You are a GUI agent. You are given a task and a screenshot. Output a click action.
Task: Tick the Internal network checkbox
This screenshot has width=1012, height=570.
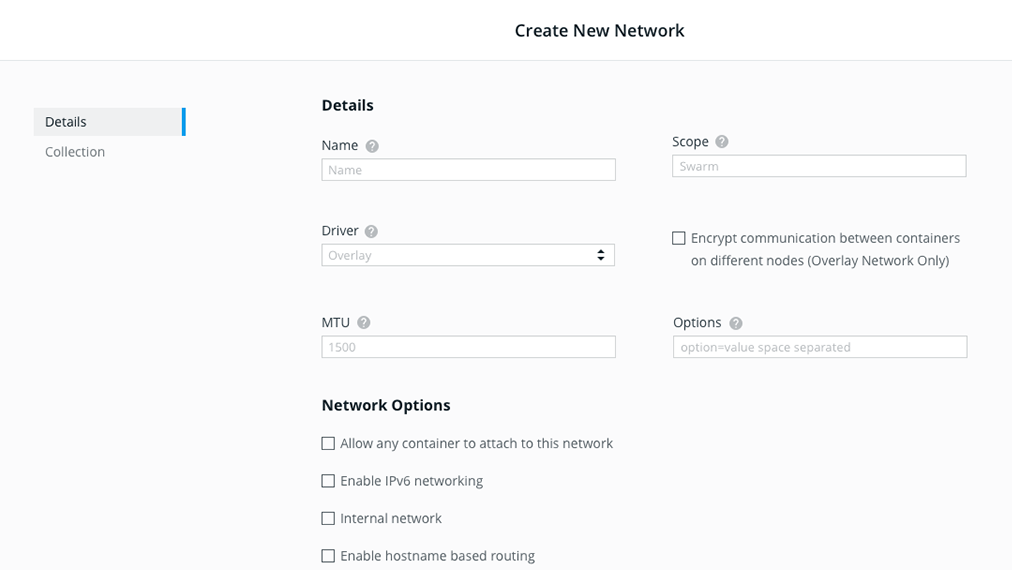[328, 518]
